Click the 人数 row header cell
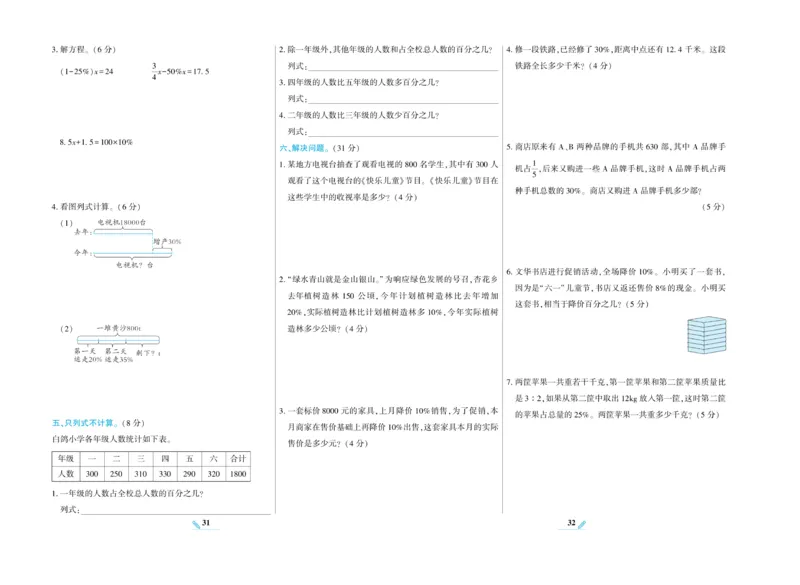 pos(64,473)
